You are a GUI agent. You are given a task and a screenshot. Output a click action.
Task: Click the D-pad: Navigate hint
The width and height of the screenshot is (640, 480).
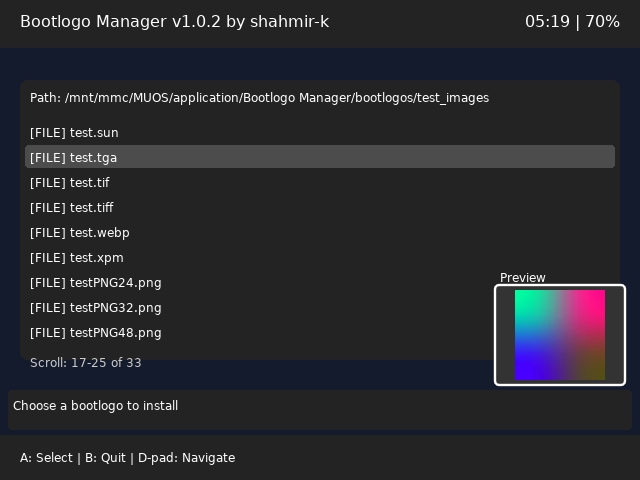(x=187, y=458)
